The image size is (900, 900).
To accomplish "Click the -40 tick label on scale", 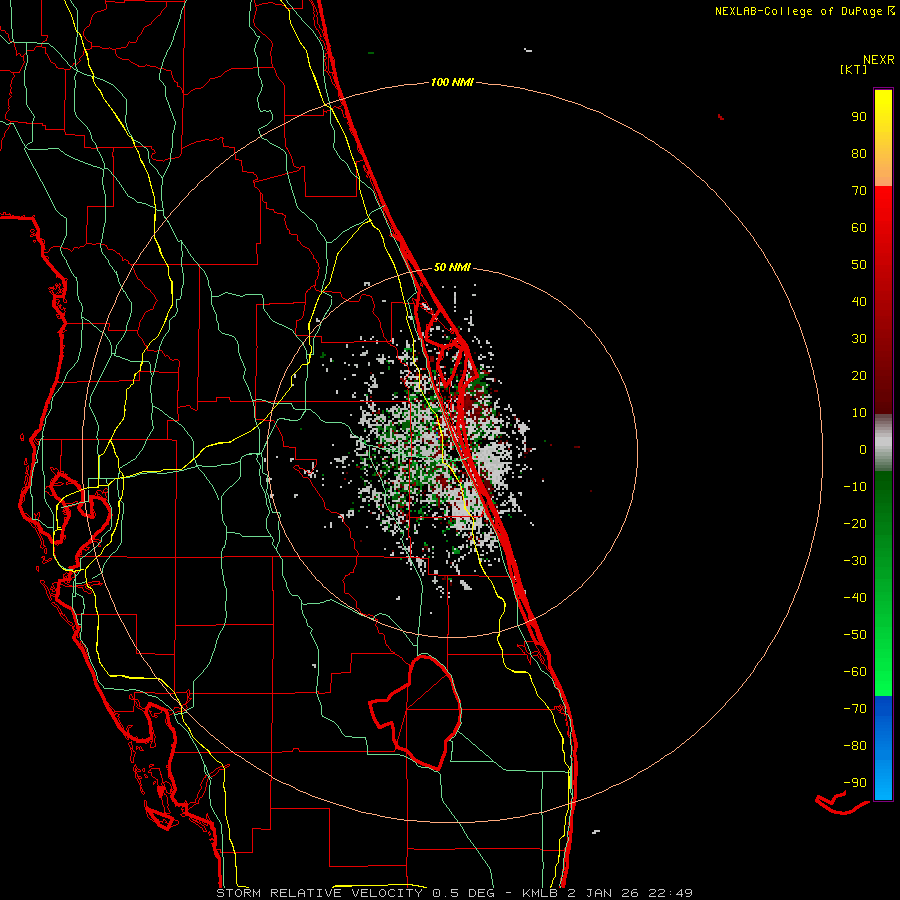I will pyautogui.click(x=855, y=598).
